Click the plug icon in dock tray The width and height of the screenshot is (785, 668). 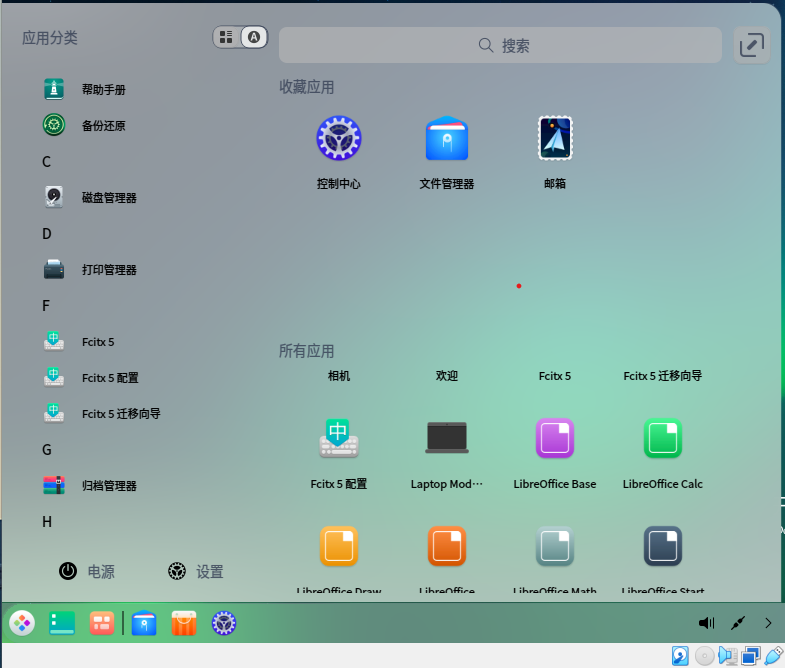tap(738, 623)
